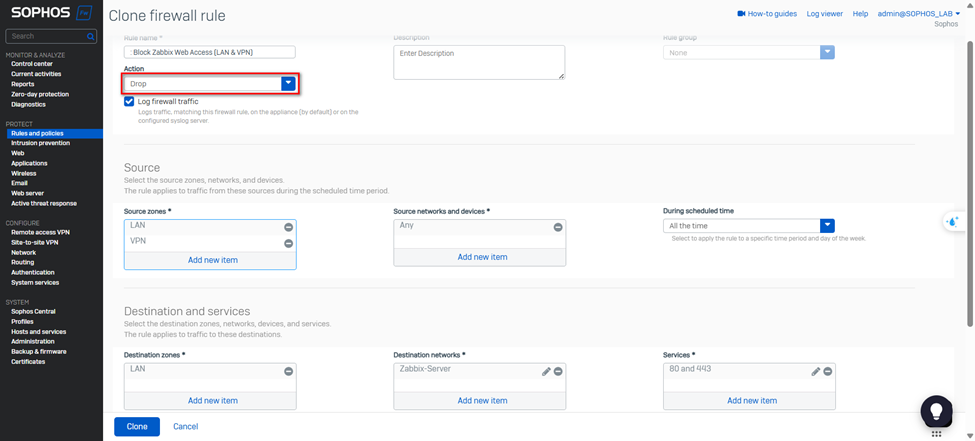The image size is (975, 441).
Task: Click the Description text area
Action: pyautogui.click(x=479, y=61)
